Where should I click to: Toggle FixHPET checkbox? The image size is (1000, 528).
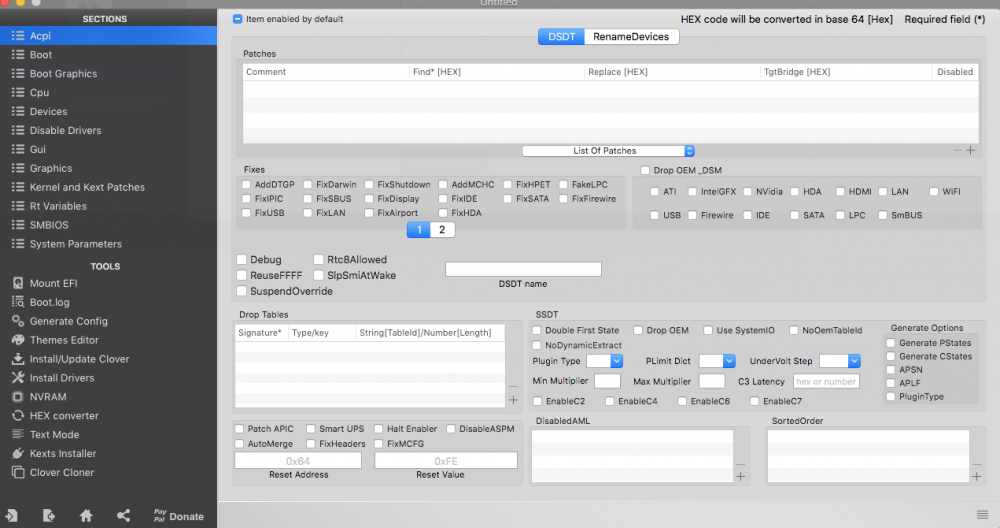(508, 184)
